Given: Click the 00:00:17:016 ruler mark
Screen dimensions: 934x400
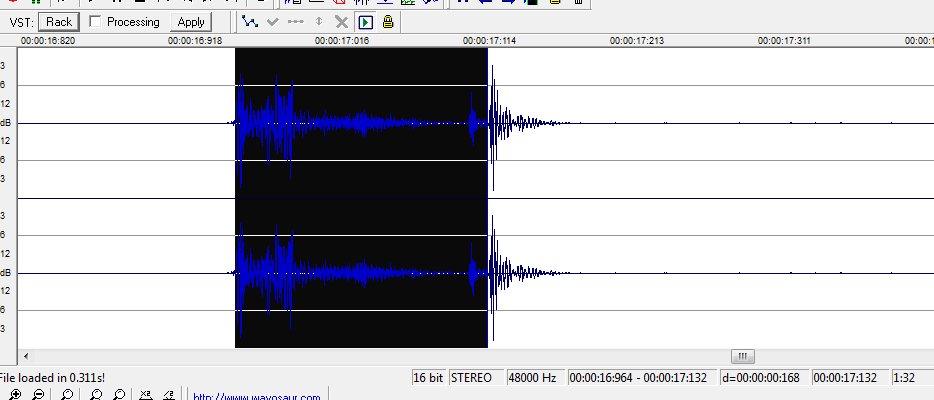Looking at the screenshot, I should point(342,40).
